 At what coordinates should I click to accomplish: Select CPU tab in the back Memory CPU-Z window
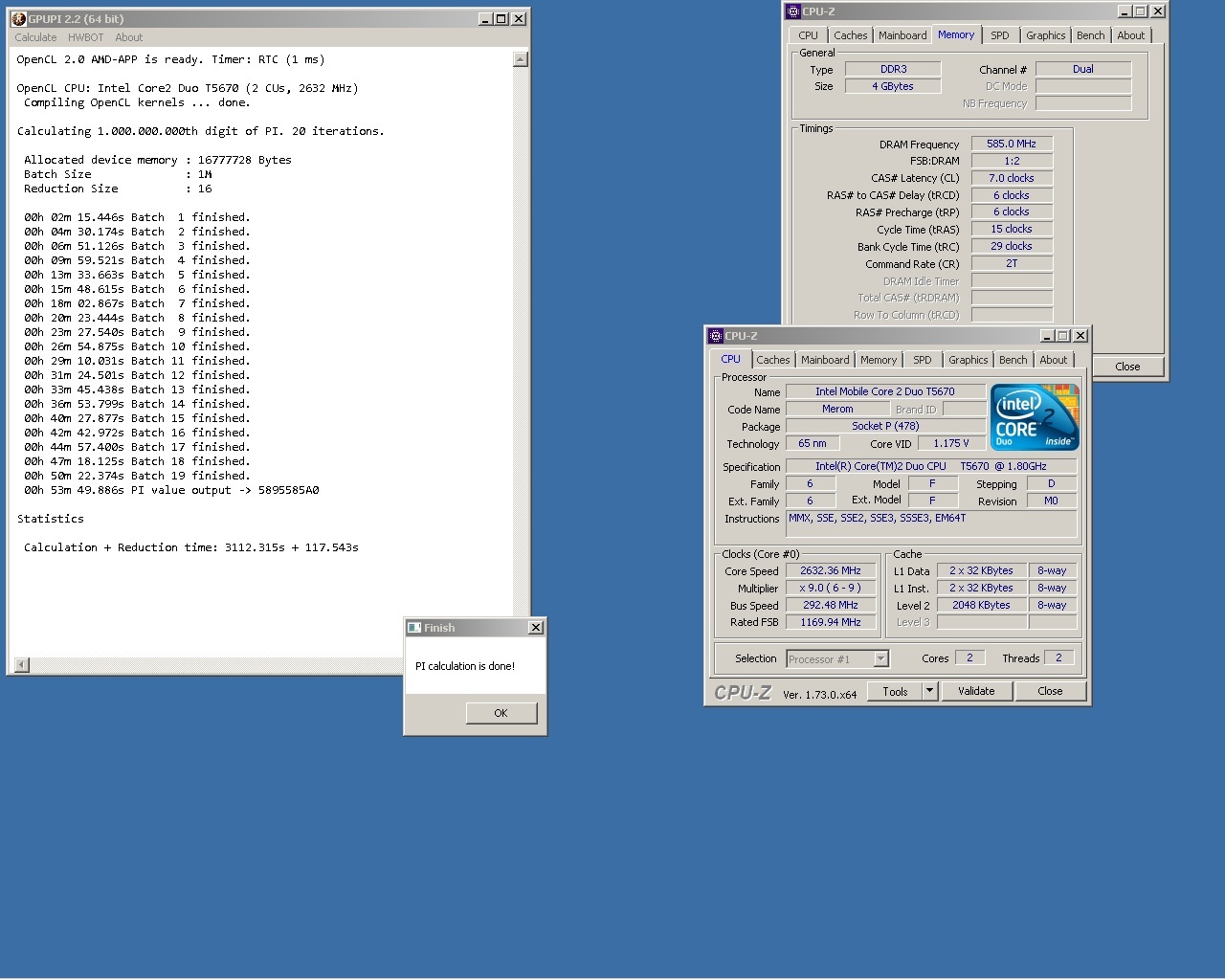click(x=809, y=35)
